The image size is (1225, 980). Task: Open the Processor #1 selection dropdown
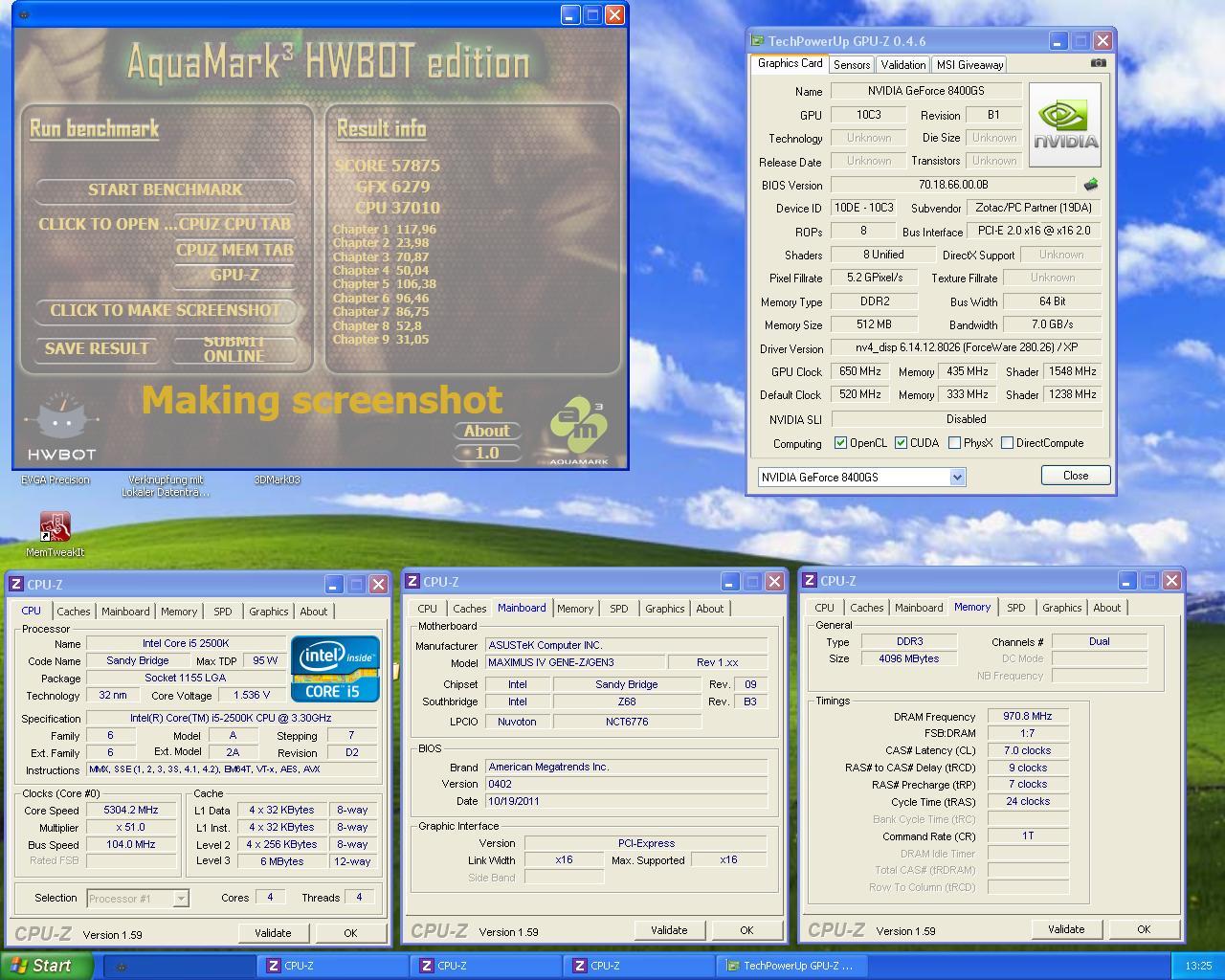181,899
